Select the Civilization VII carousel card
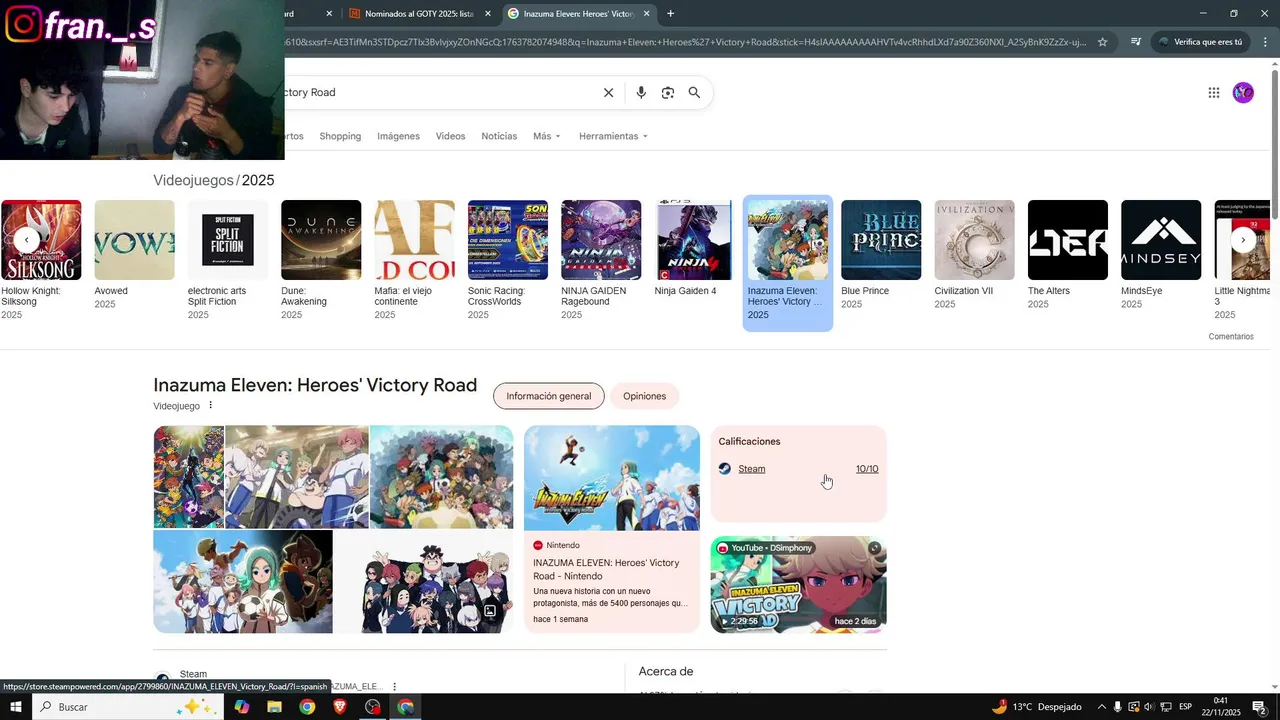 [974, 254]
